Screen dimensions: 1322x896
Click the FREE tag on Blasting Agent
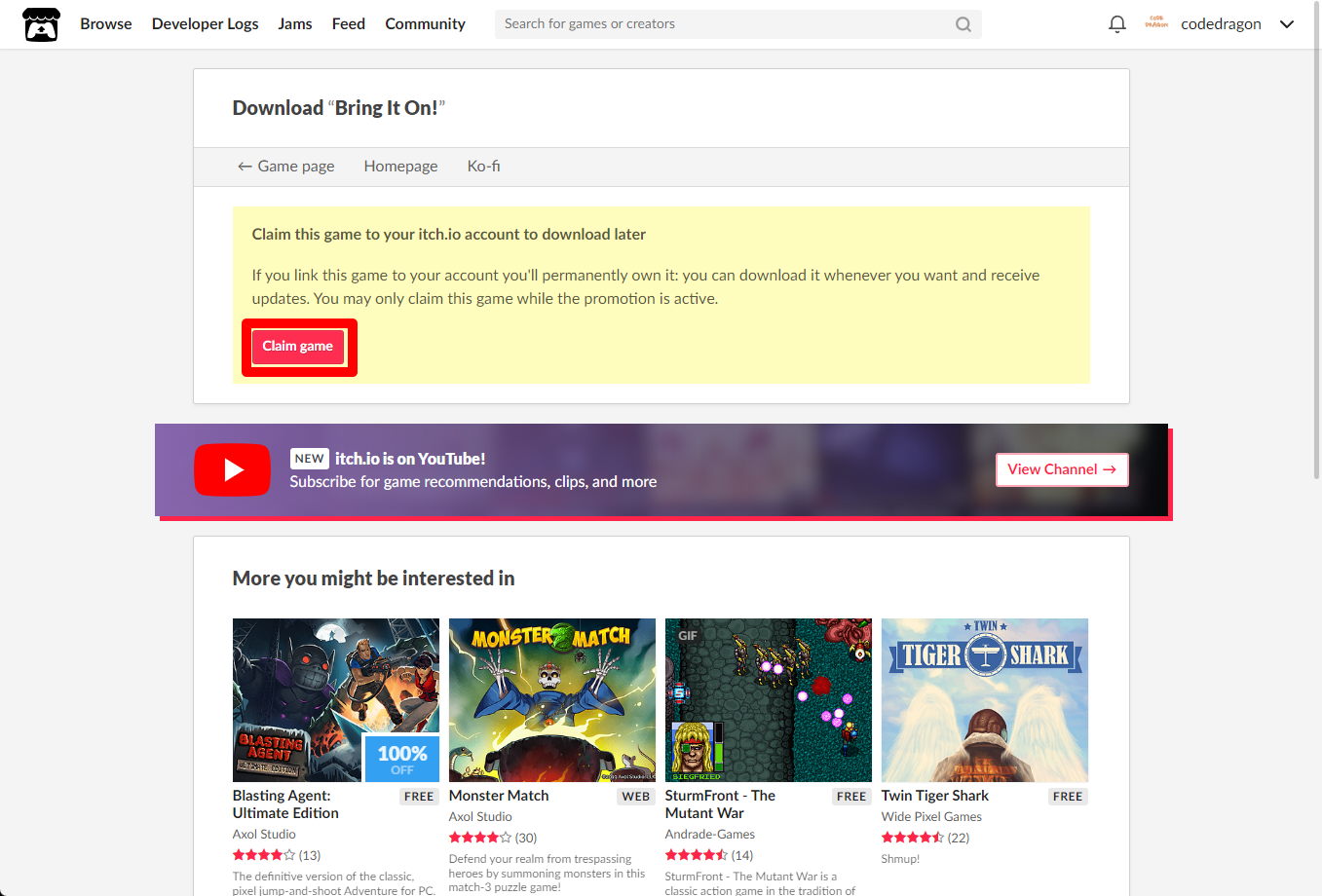pyautogui.click(x=419, y=797)
